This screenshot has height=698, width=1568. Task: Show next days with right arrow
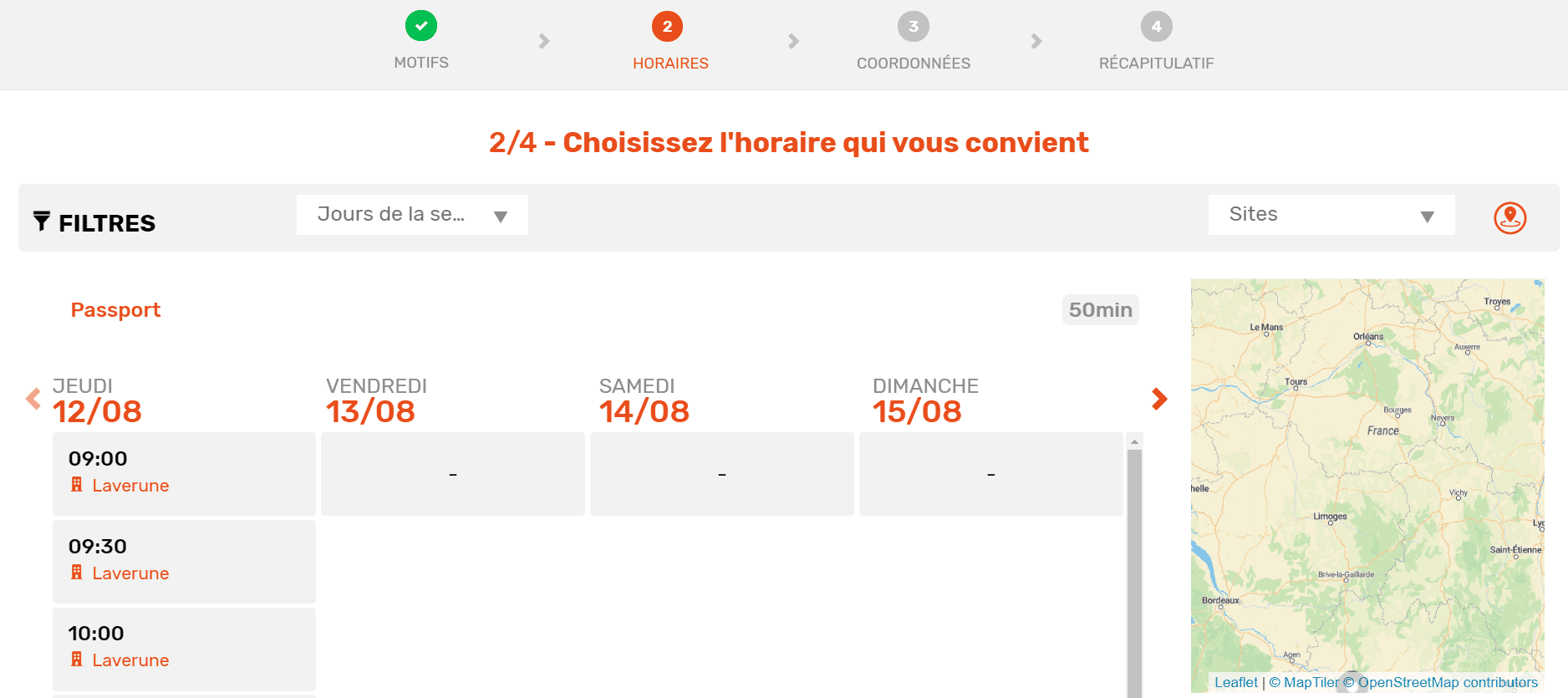(x=1159, y=399)
